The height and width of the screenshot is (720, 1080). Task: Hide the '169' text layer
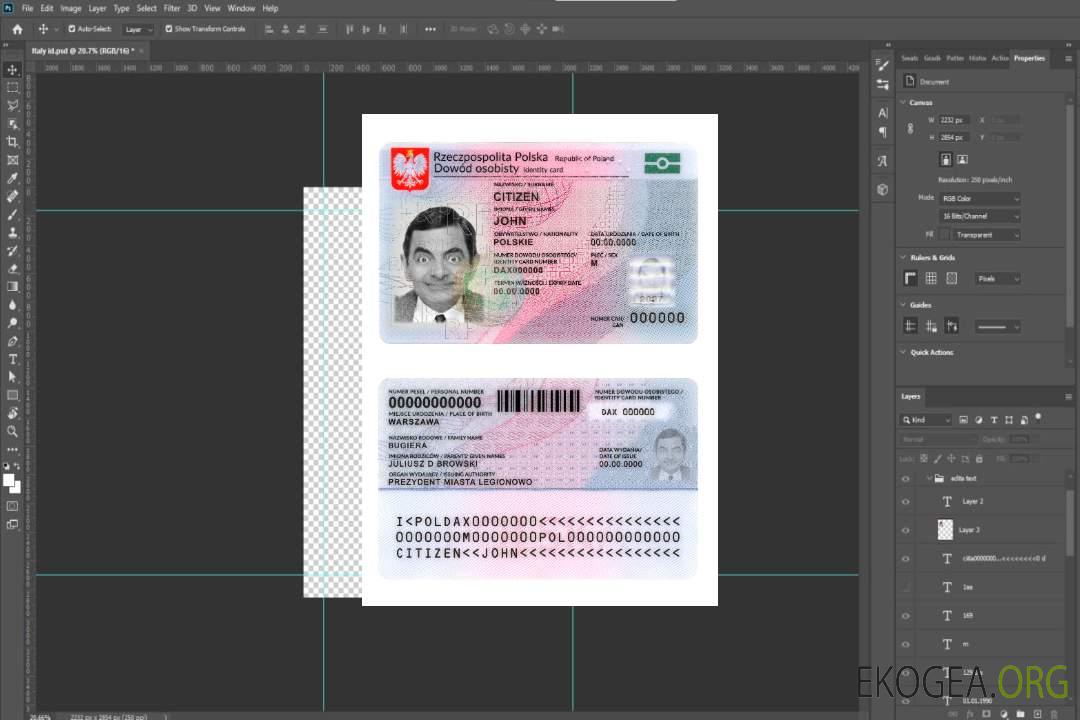[x=906, y=616]
